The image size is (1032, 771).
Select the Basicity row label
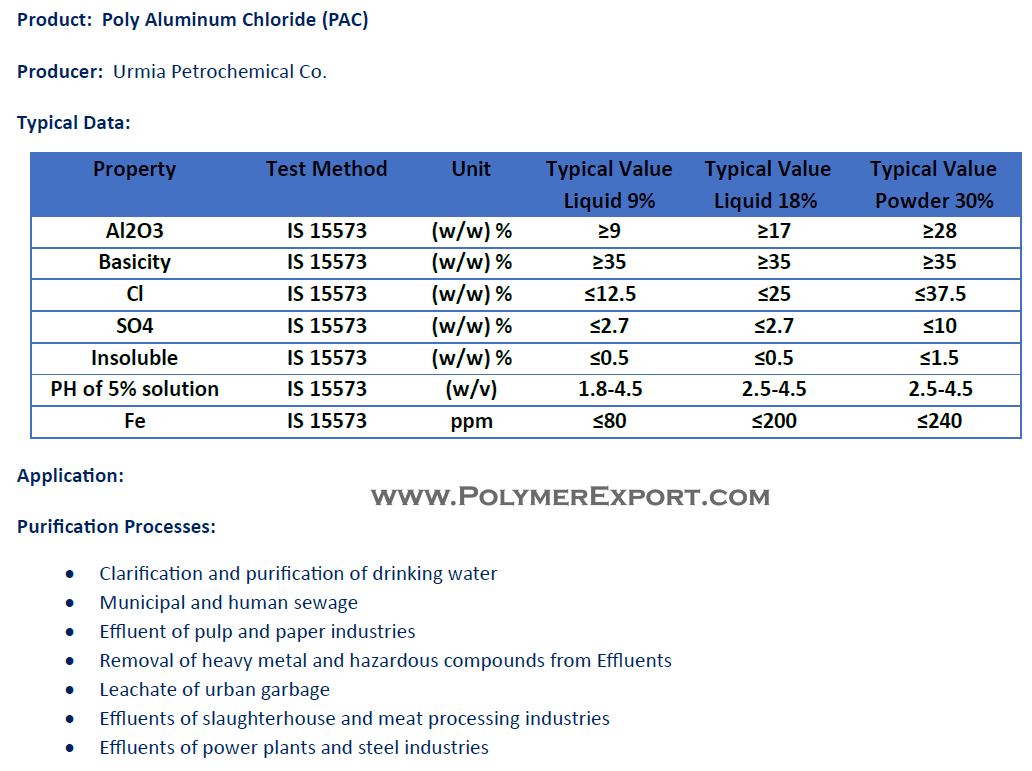[134, 263]
